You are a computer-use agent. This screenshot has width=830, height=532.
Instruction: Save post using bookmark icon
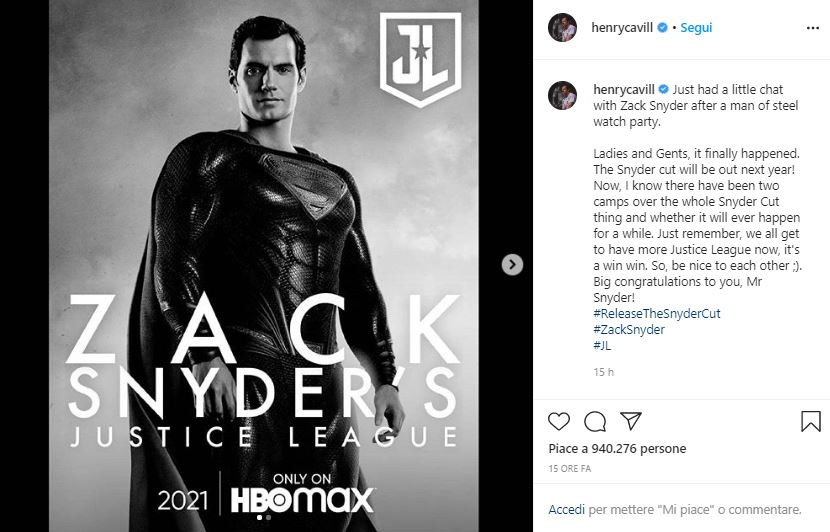[810, 421]
